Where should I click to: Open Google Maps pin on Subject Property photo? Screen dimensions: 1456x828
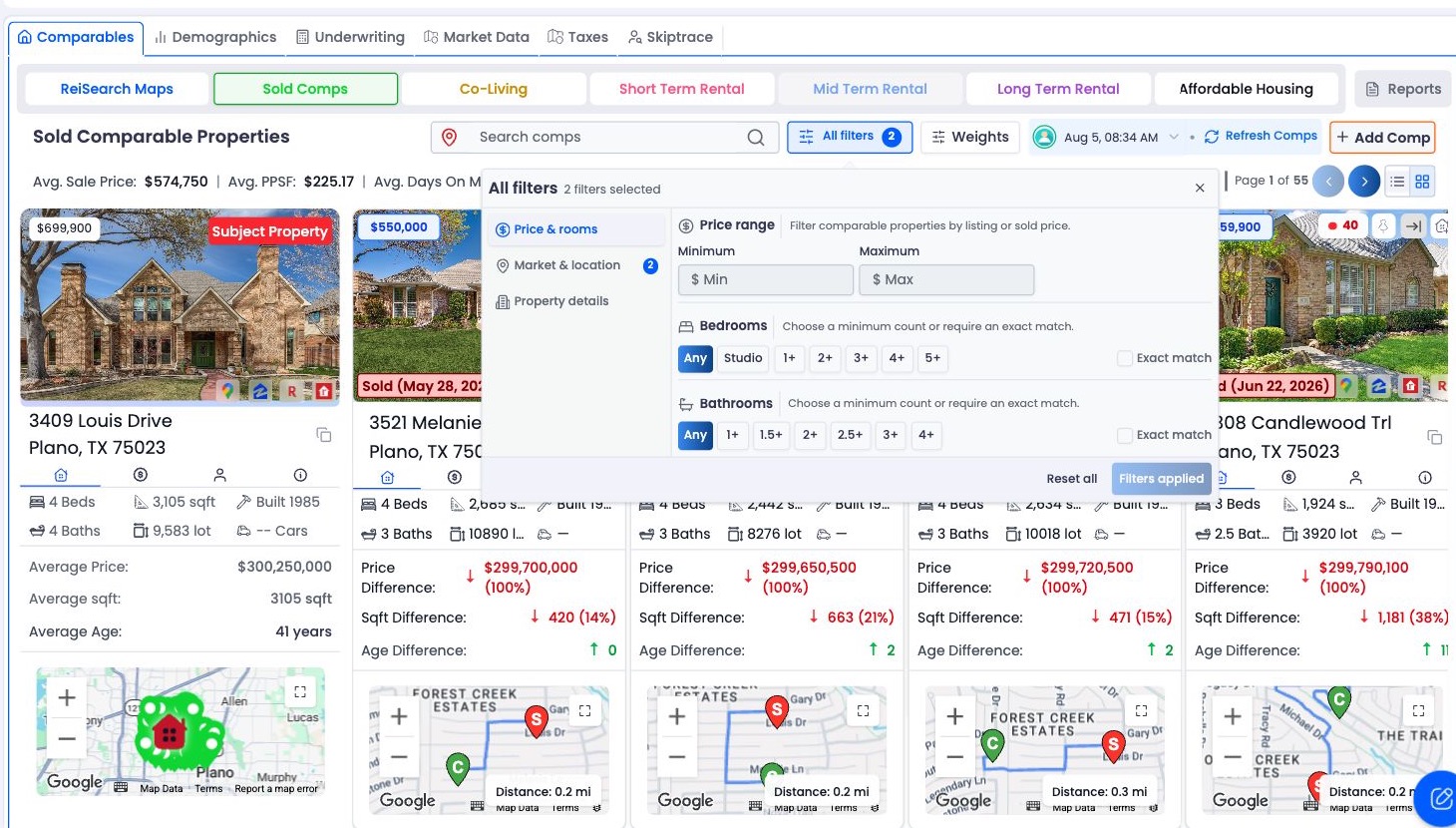228,391
